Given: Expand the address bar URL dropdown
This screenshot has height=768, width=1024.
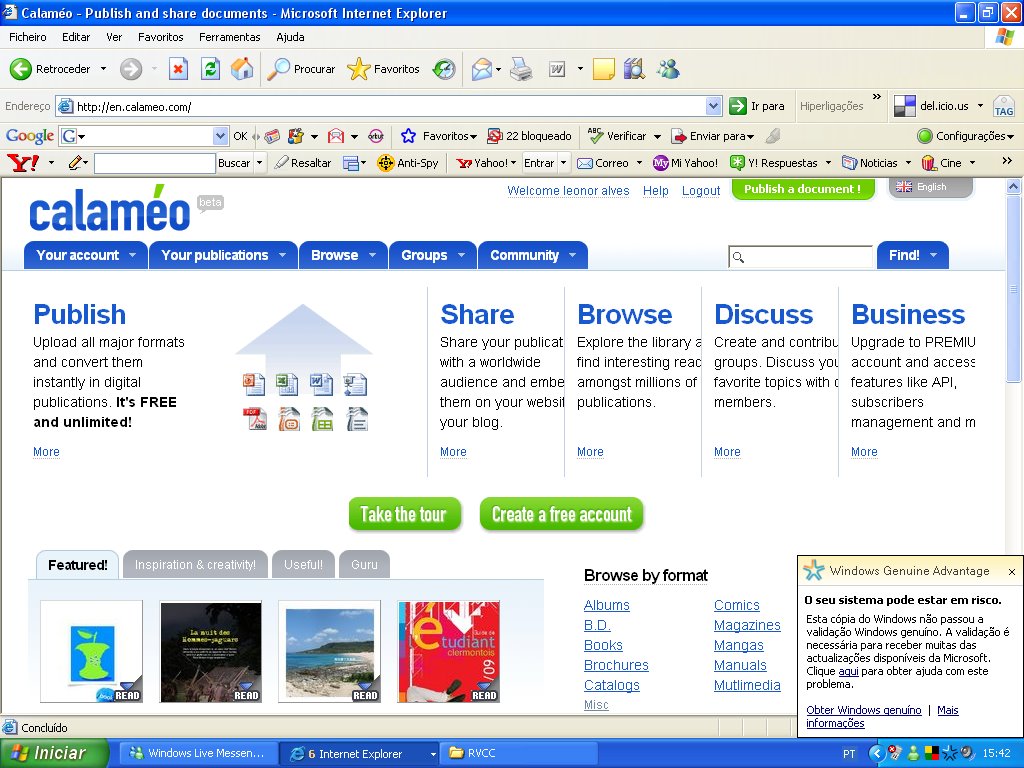Looking at the screenshot, I should point(713,106).
